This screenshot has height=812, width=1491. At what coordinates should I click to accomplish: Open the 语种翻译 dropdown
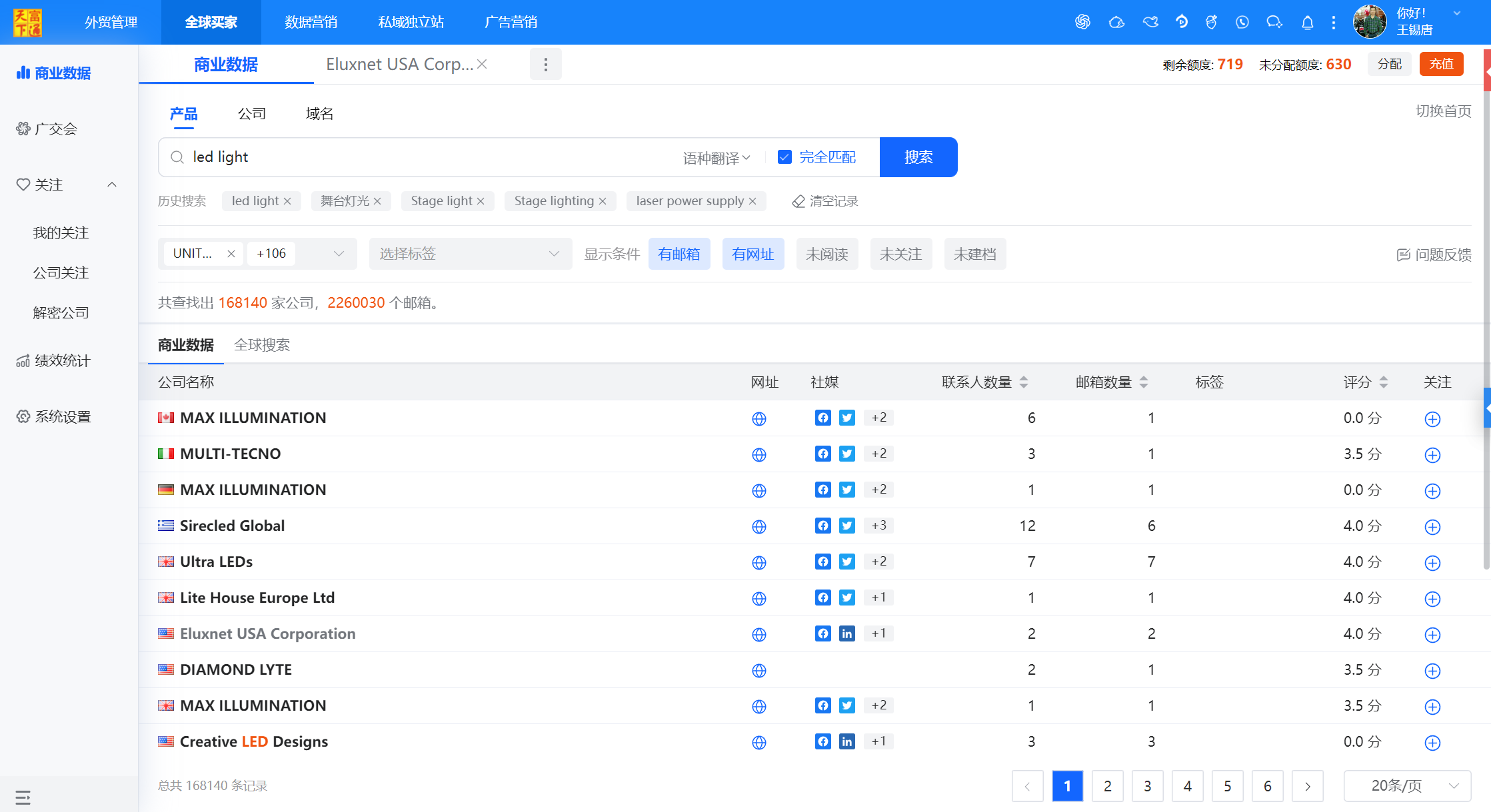(717, 158)
